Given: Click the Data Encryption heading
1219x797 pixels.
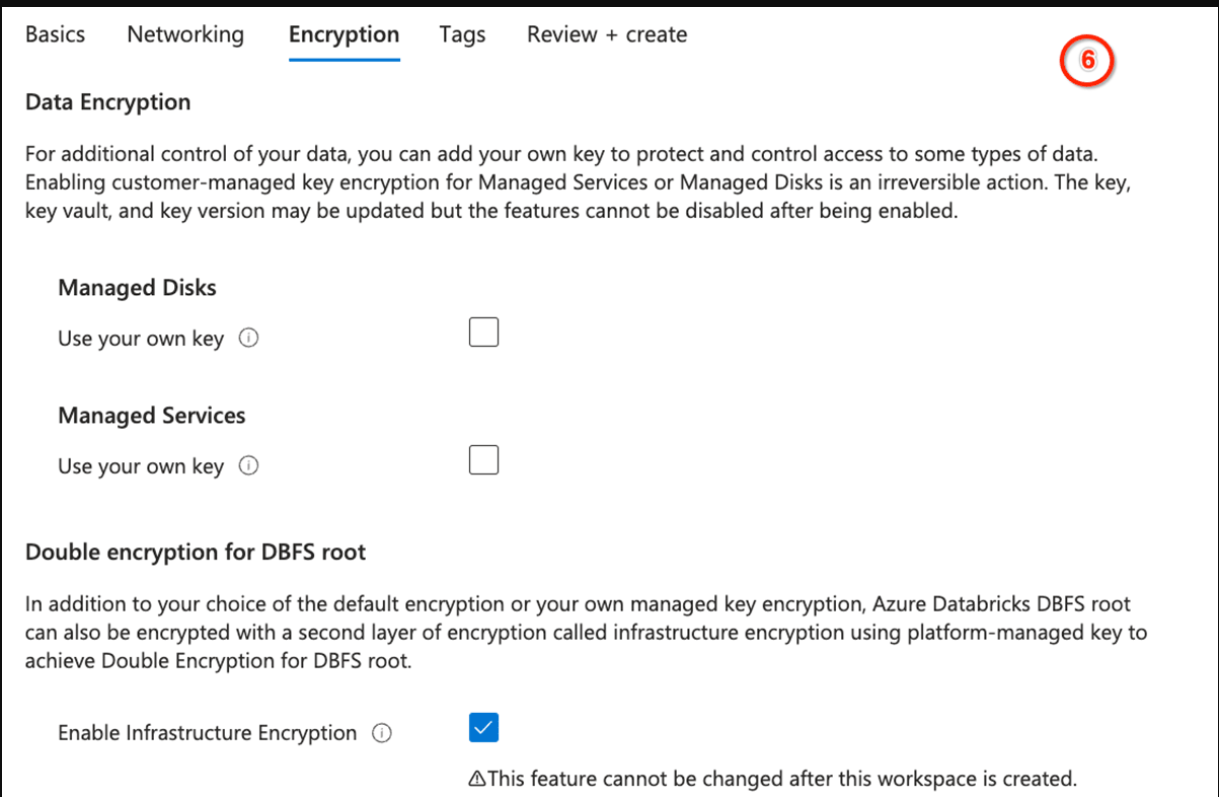Looking at the screenshot, I should click(x=108, y=102).
